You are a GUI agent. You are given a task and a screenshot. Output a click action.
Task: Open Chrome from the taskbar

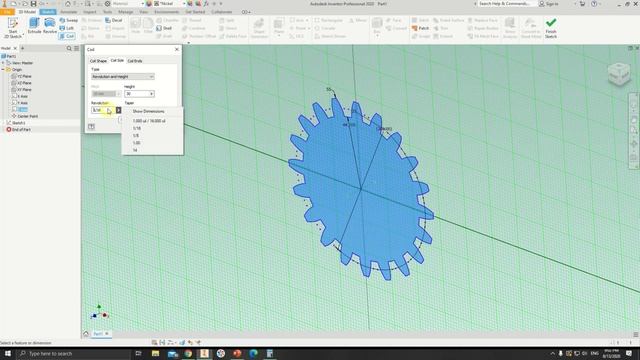click(188, 353)
